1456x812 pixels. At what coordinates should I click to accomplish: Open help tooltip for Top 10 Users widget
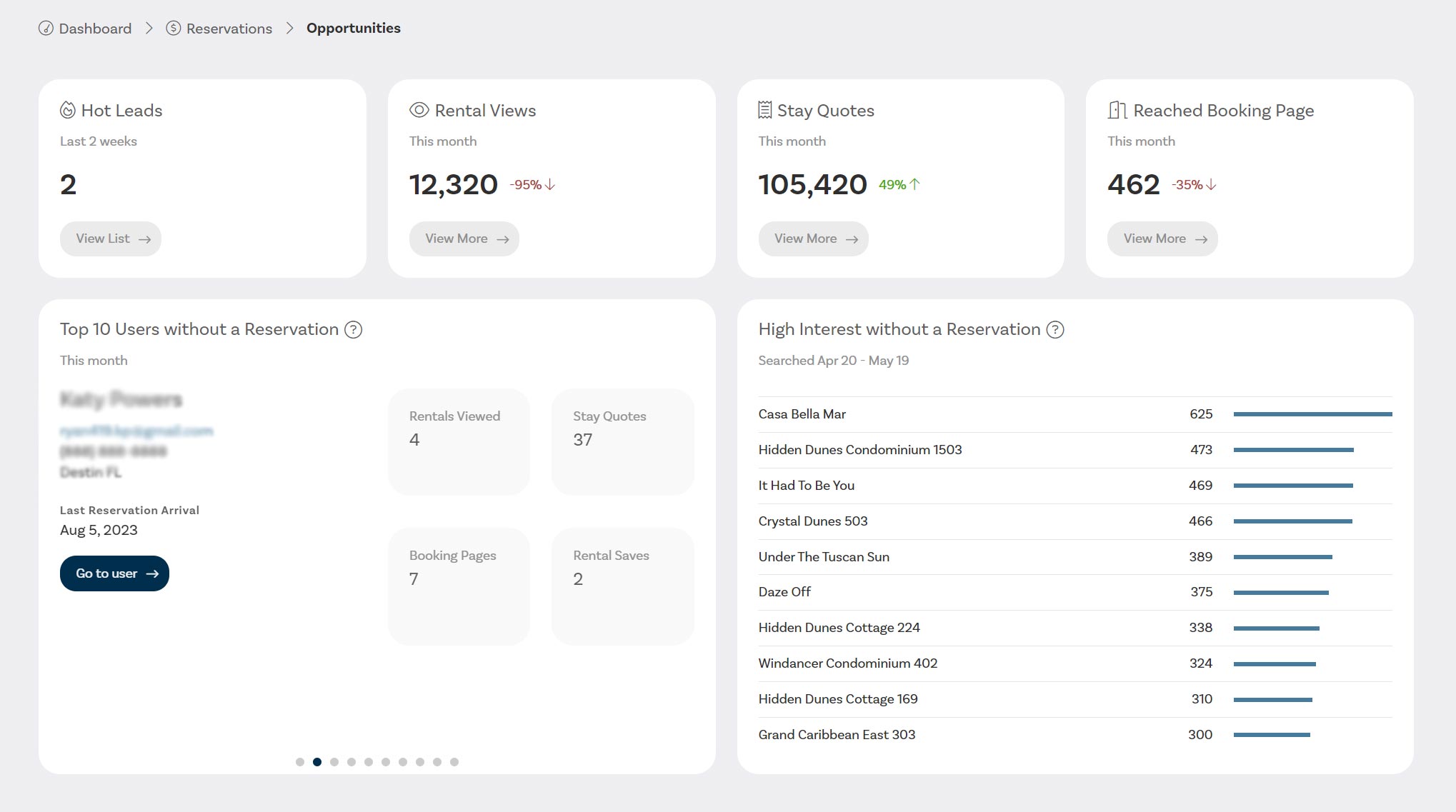(x=353, y=329)
